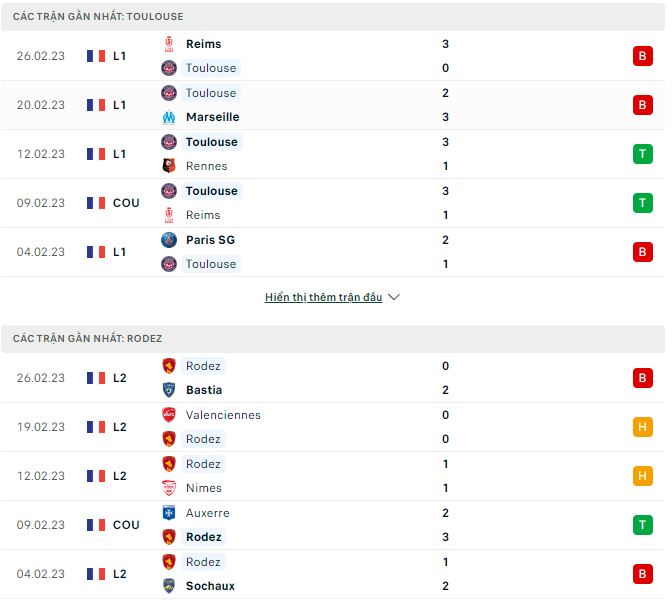
Task: Click French flag beside 20.02.23 L1 match
Action: click(96, 105)
